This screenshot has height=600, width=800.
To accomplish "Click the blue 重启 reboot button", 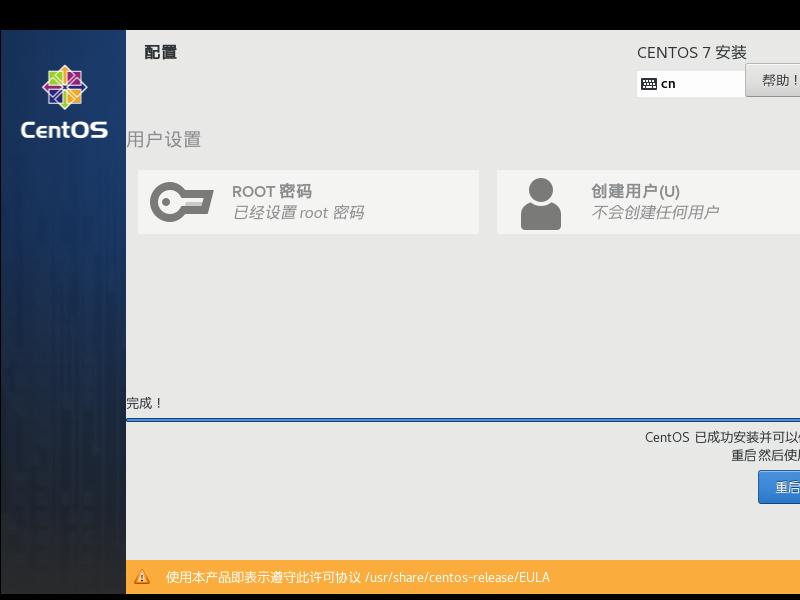I will tap(781, 487).
